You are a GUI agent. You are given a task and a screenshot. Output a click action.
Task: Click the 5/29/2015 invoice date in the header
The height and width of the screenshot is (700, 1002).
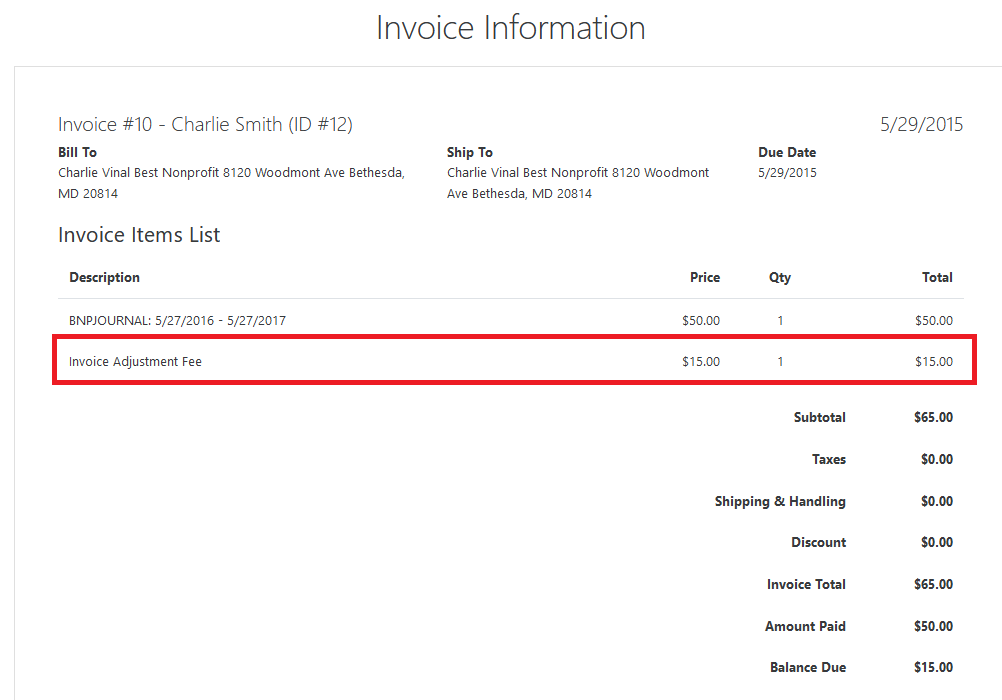921,124
